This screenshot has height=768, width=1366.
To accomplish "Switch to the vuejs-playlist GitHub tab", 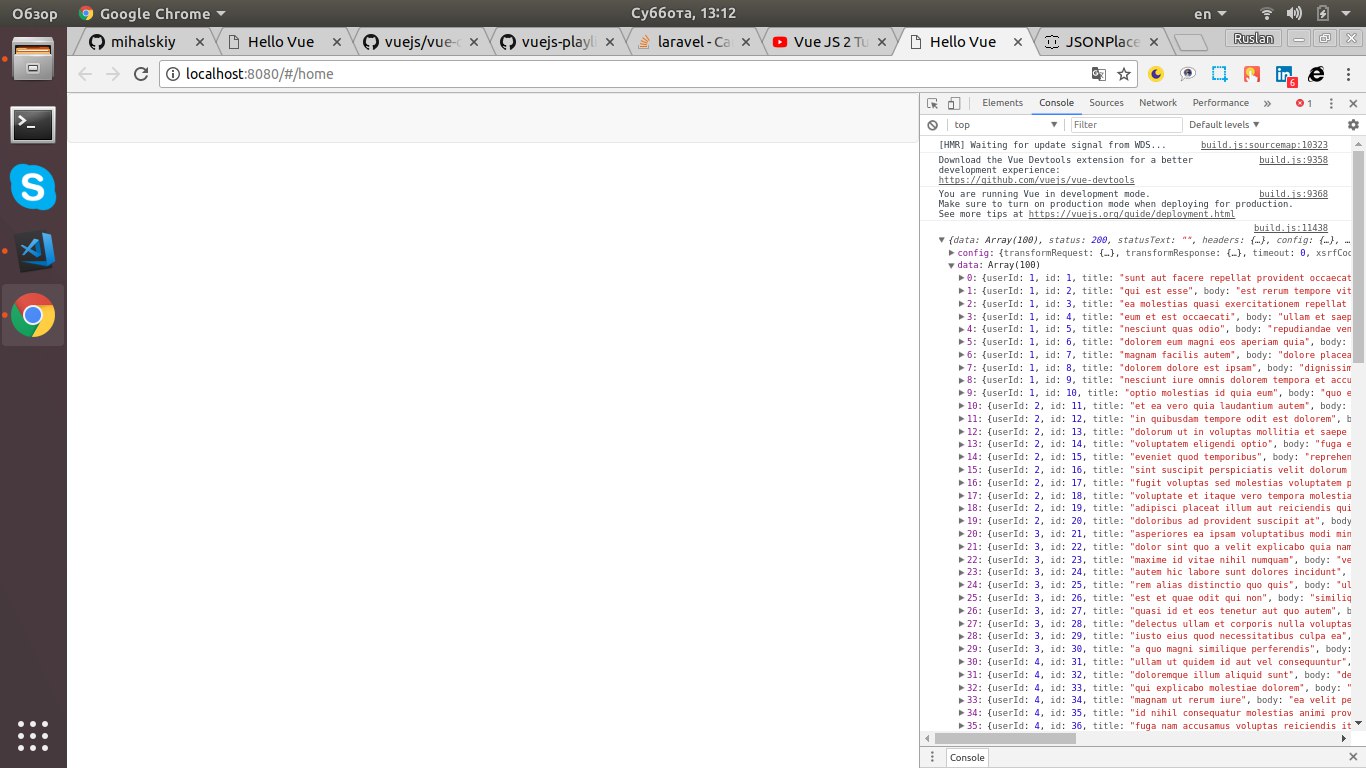I will coord(555,42).
